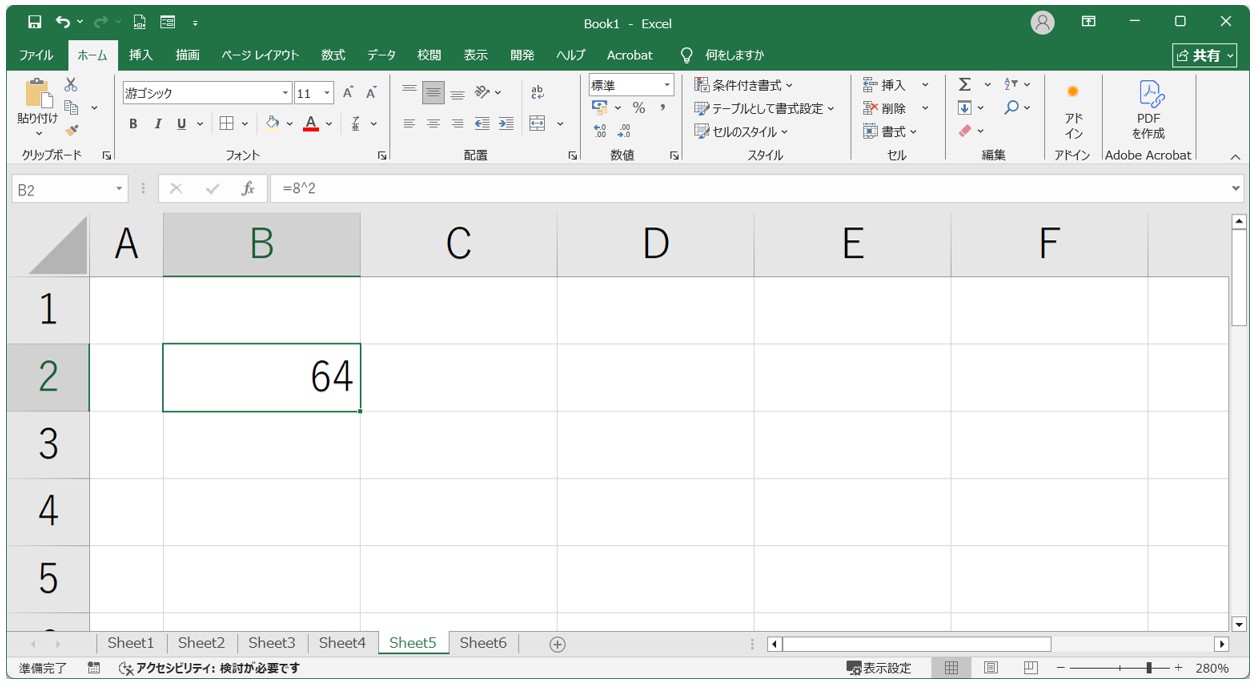Click the zoom slider in status bar

pos(1150,668)
